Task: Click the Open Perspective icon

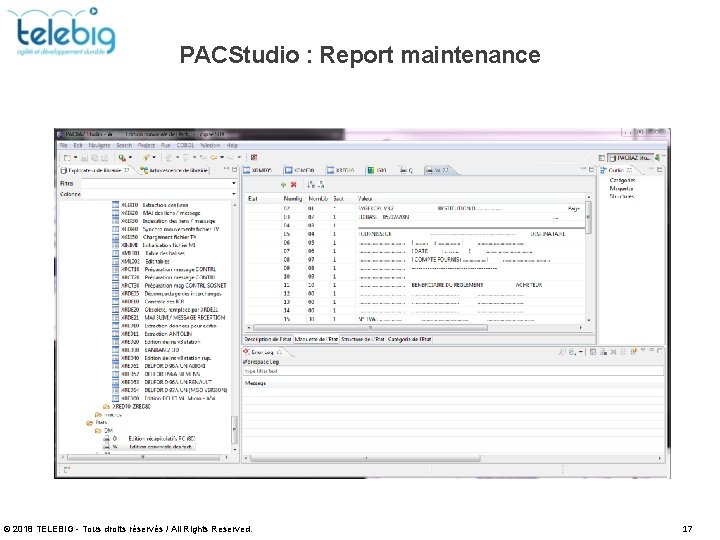Action: point(602,158)
